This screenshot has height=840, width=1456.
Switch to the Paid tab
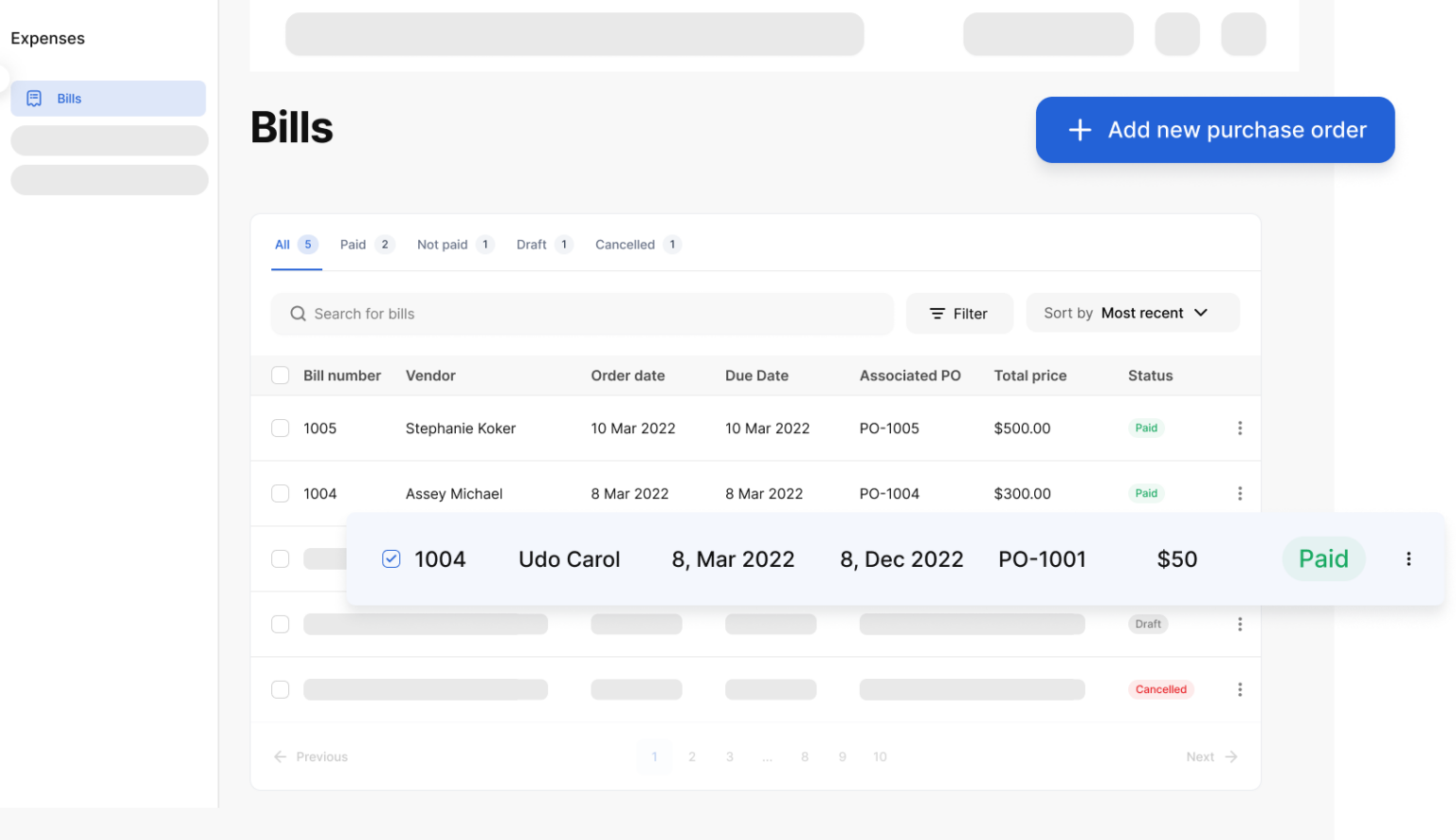coord(353,244)
